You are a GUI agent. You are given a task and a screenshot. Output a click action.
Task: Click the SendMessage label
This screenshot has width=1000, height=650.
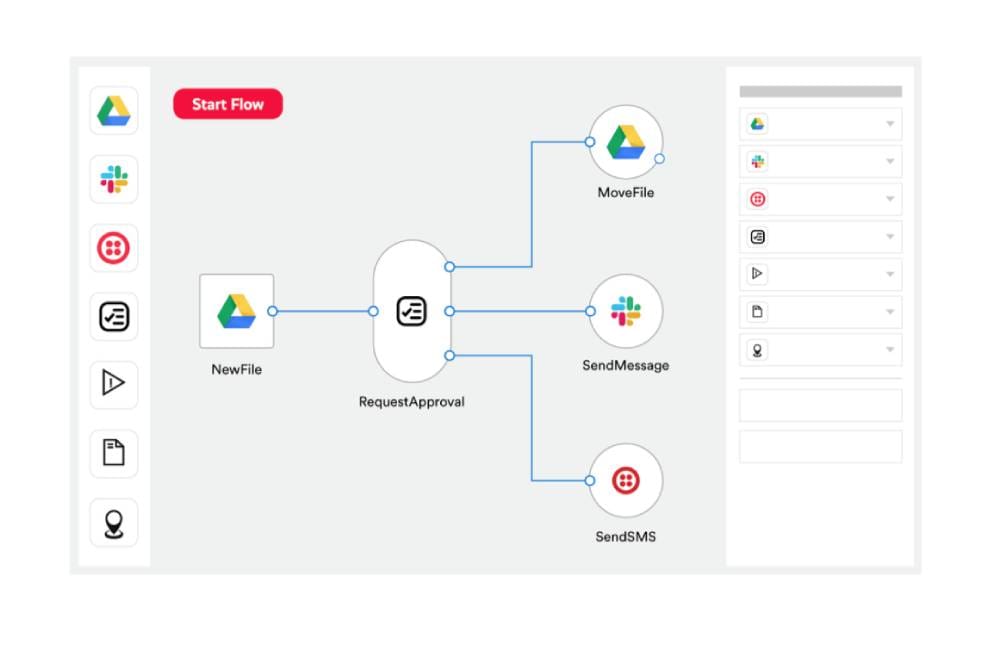coord(626,366)
